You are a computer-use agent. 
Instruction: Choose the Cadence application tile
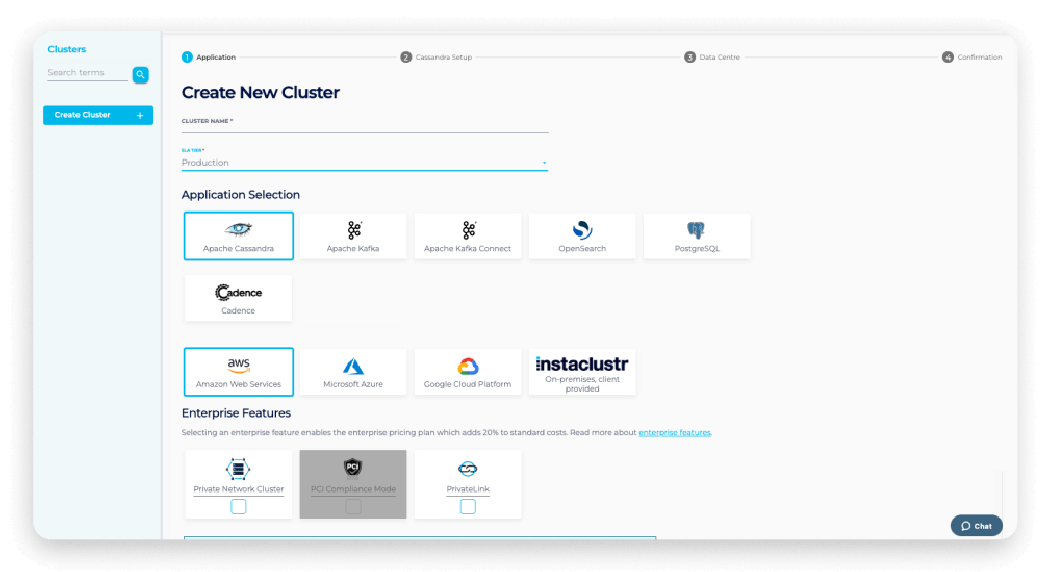click(238, 298)
